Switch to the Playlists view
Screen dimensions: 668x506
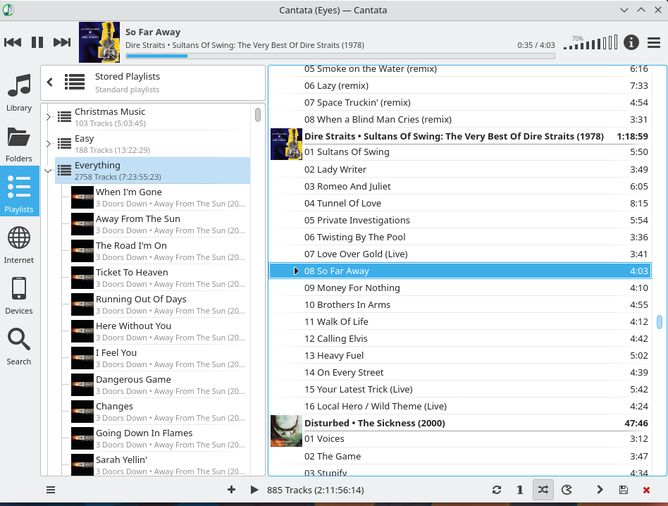point(19,193)
